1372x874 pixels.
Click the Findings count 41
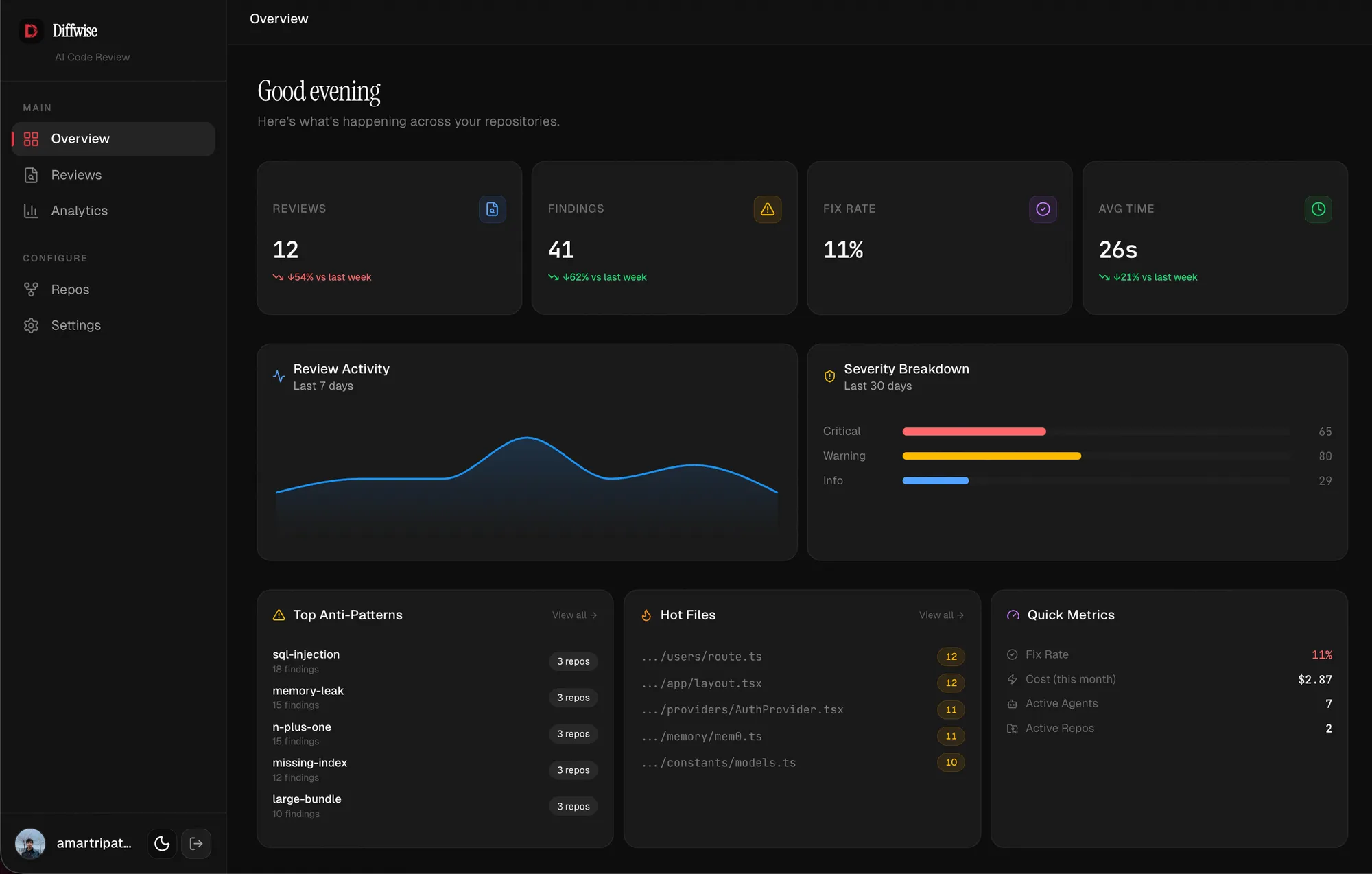pos(561,250)
